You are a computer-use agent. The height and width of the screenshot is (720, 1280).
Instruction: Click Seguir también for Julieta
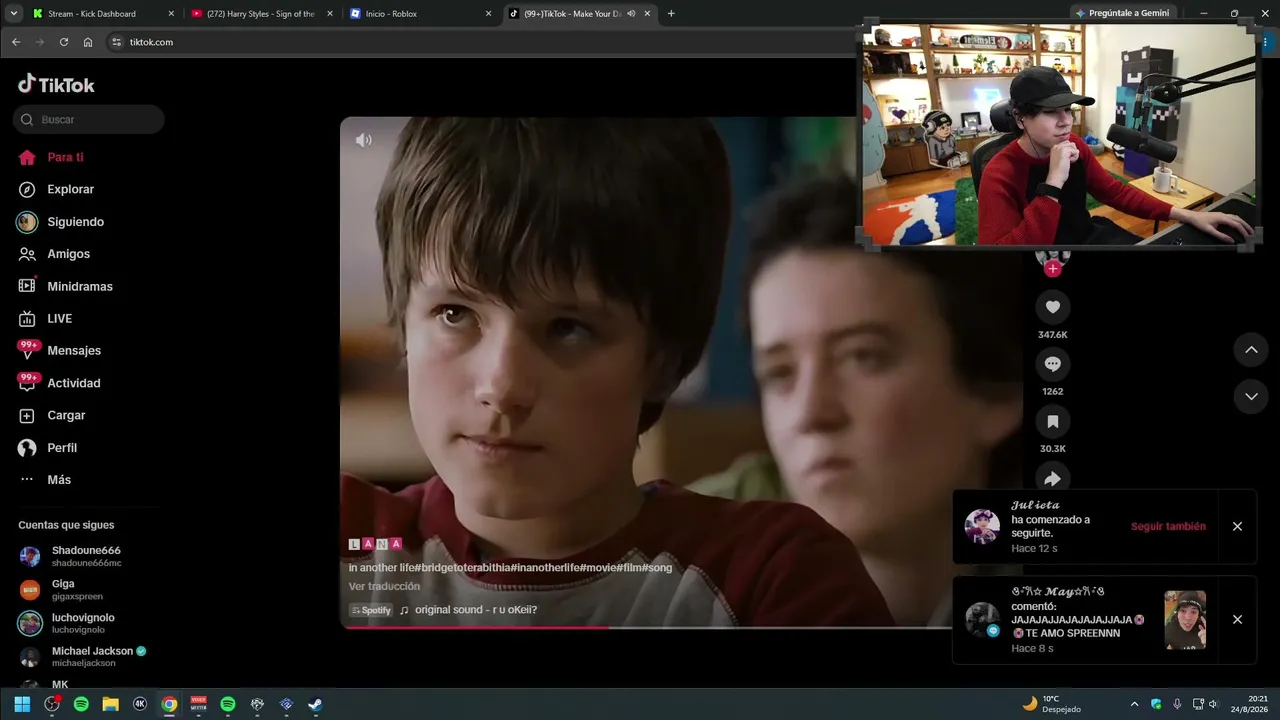(1168, 527)
